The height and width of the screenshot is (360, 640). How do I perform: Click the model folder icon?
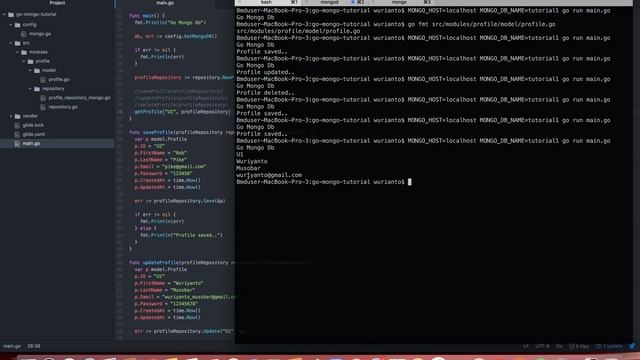click(x=37, y=70)
